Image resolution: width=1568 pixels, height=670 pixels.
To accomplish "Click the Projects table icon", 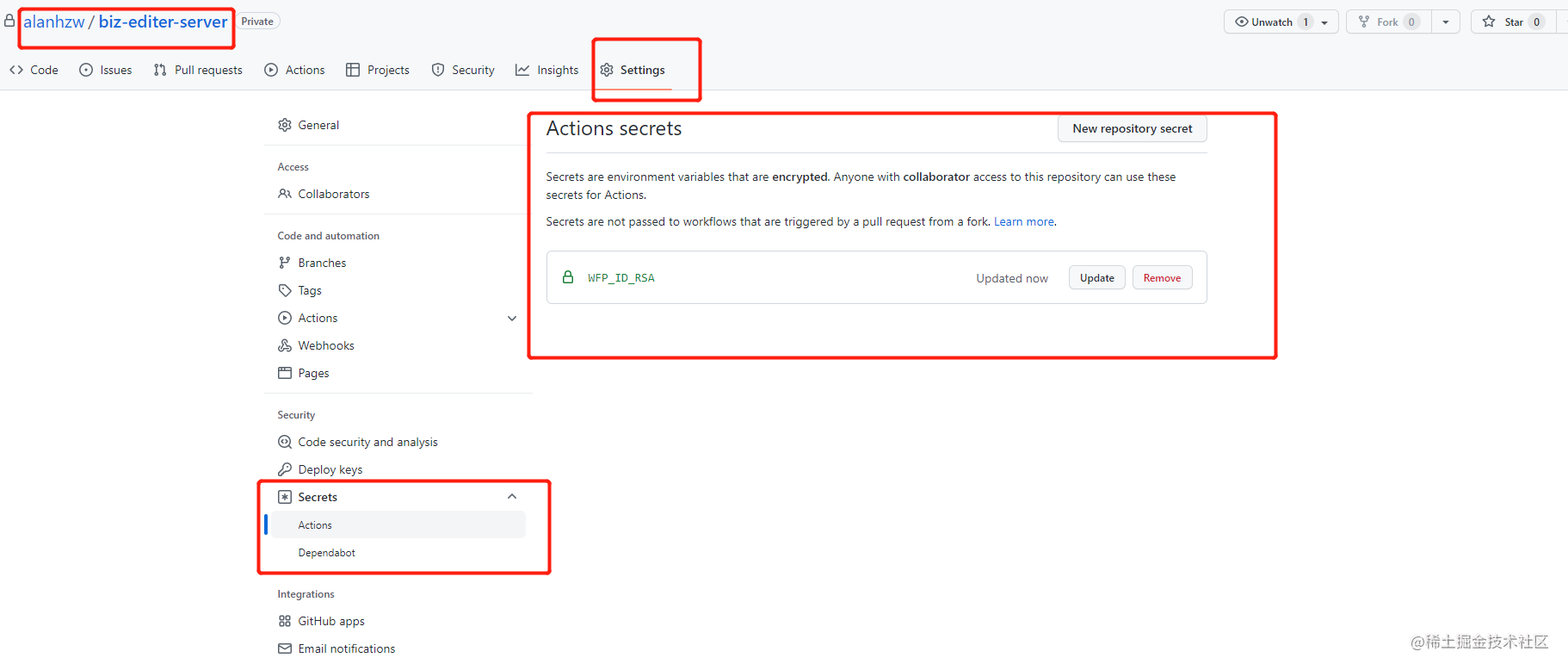I will point(353,70).
